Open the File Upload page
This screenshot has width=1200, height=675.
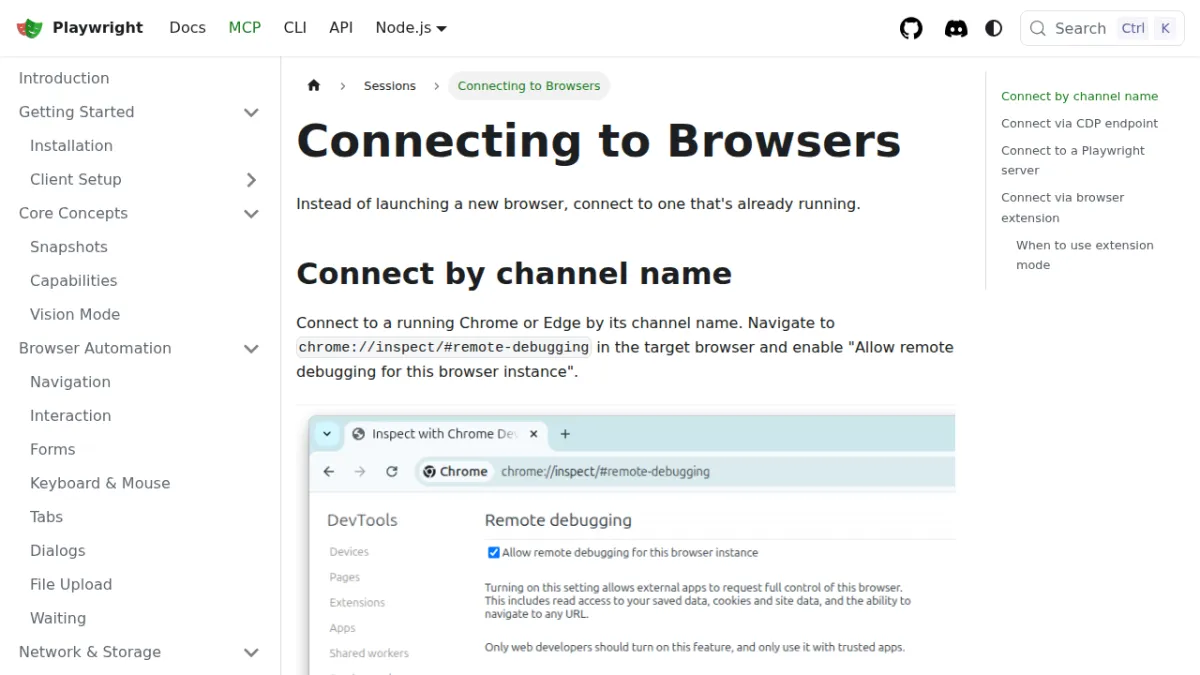click(71, 584)
